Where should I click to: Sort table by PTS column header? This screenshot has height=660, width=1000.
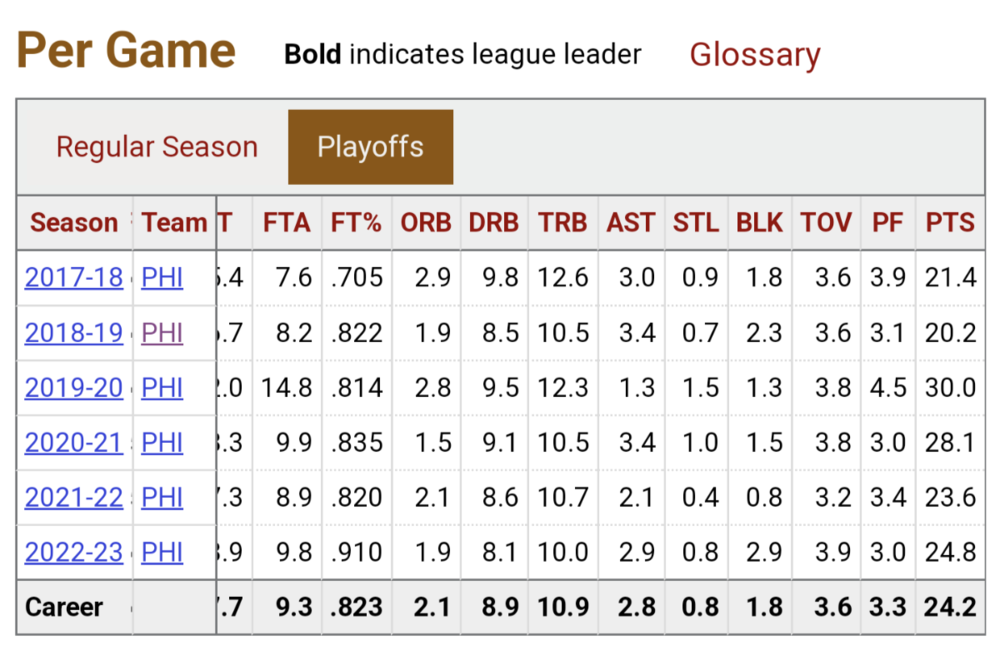point(950,223)
